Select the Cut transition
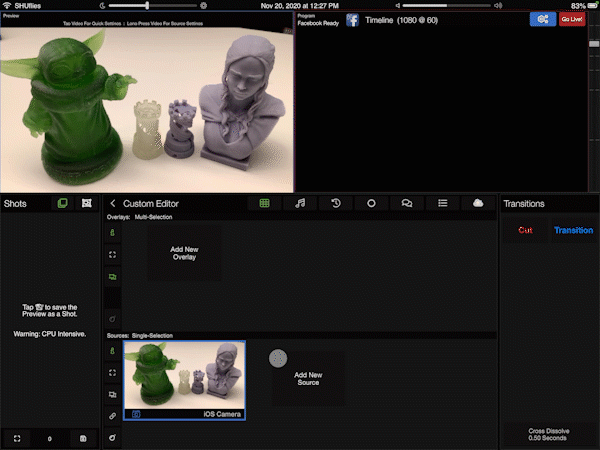Screen dimensions: 600x450 (x=526, y=230)
